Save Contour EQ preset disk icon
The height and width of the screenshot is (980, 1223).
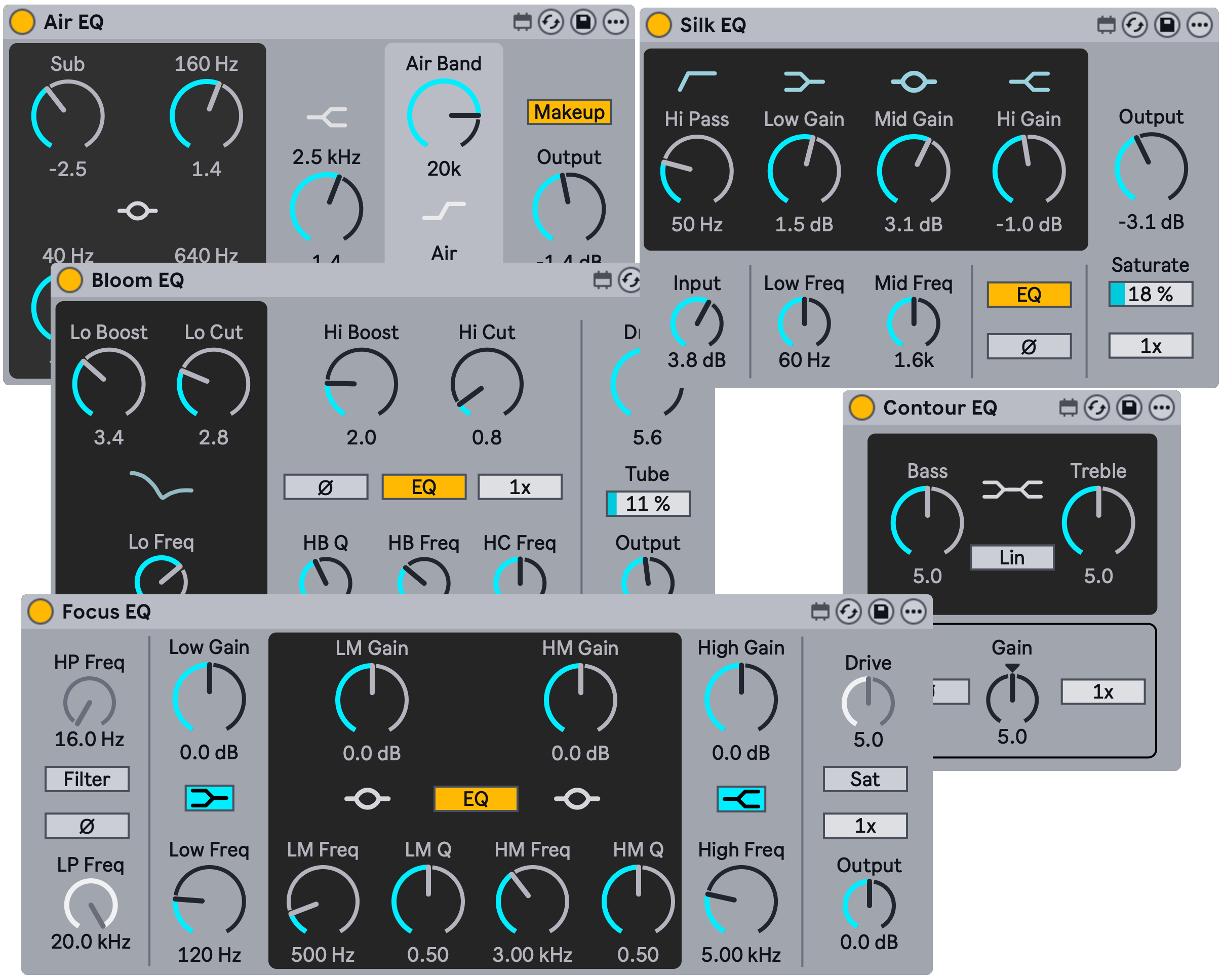click(x=1129, y=408)
